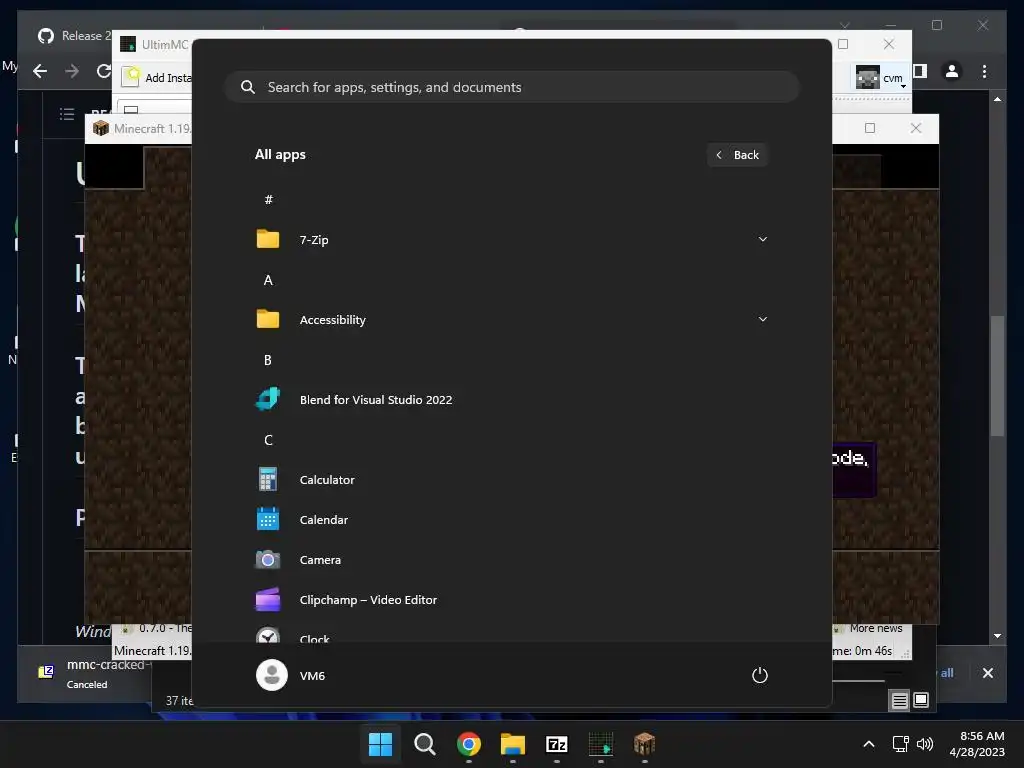This screenshot has width=1024, height=768.
Task: Open the power options button
Action: pyautogui.click(x=760, y=675)
